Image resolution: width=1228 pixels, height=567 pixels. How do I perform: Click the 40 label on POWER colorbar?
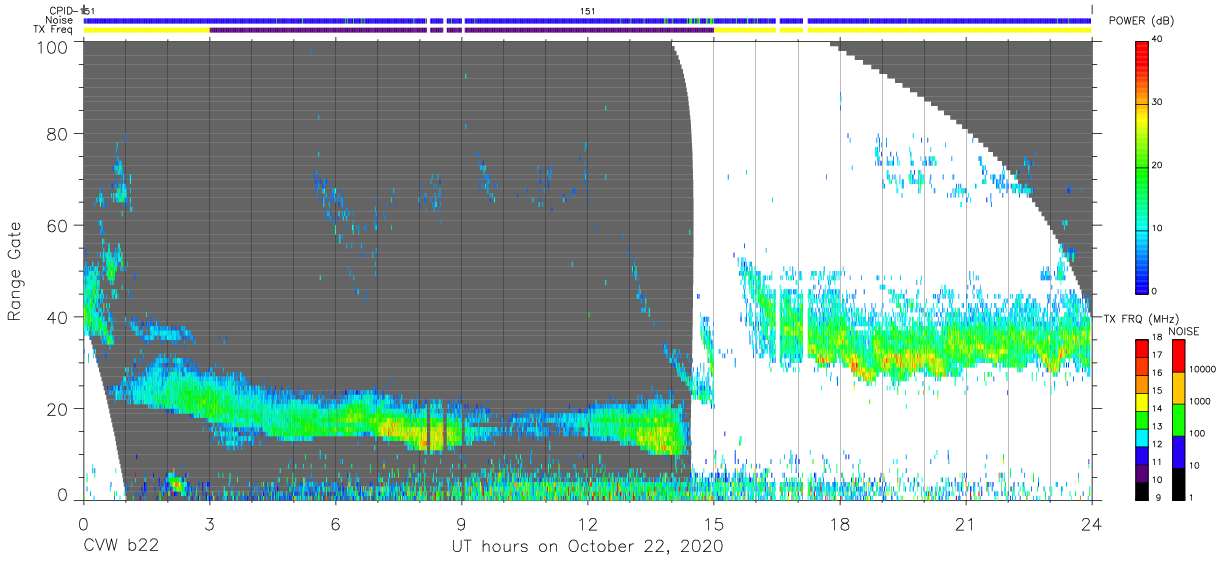pos(1159,39)
